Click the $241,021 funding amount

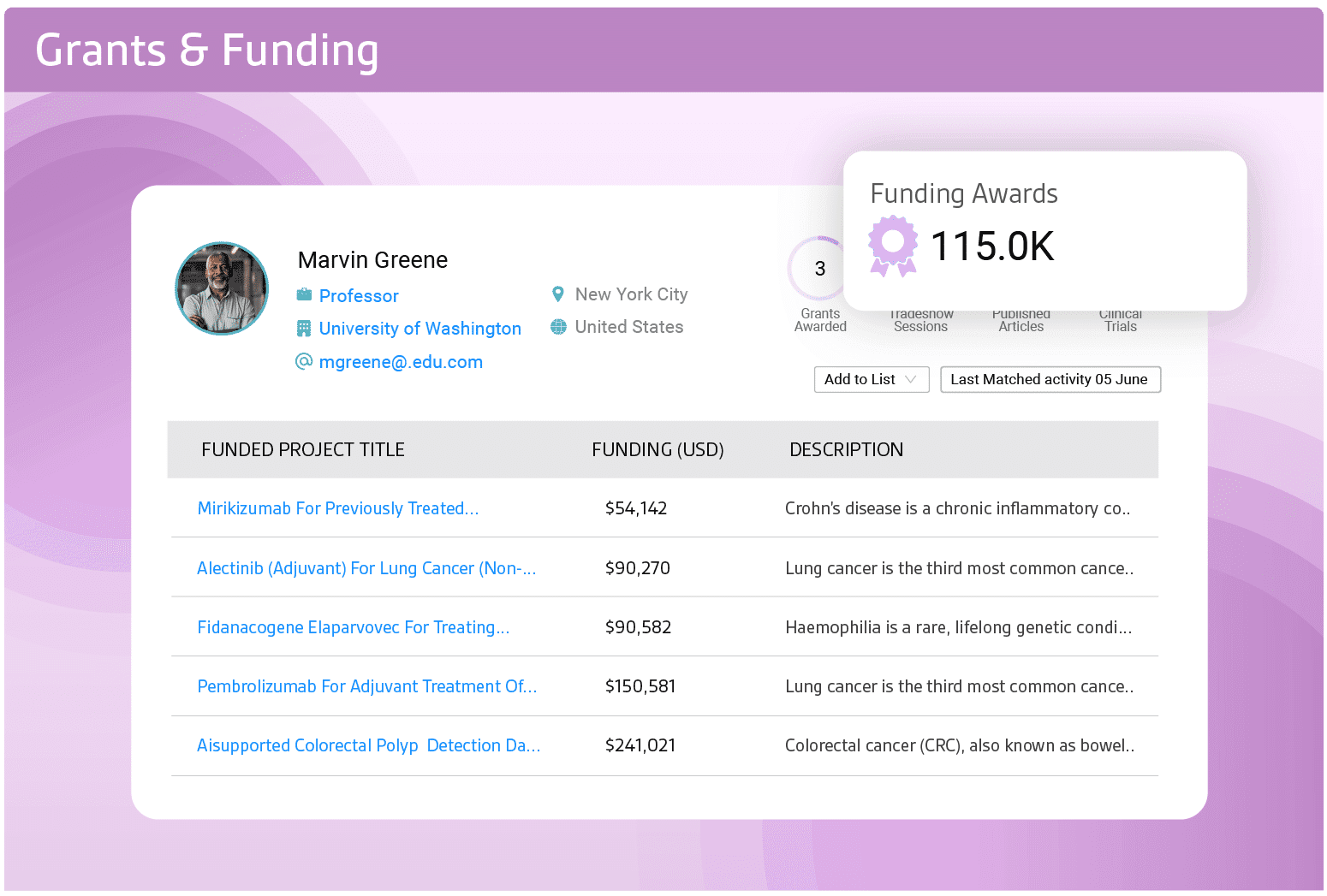tap(640, 745)
